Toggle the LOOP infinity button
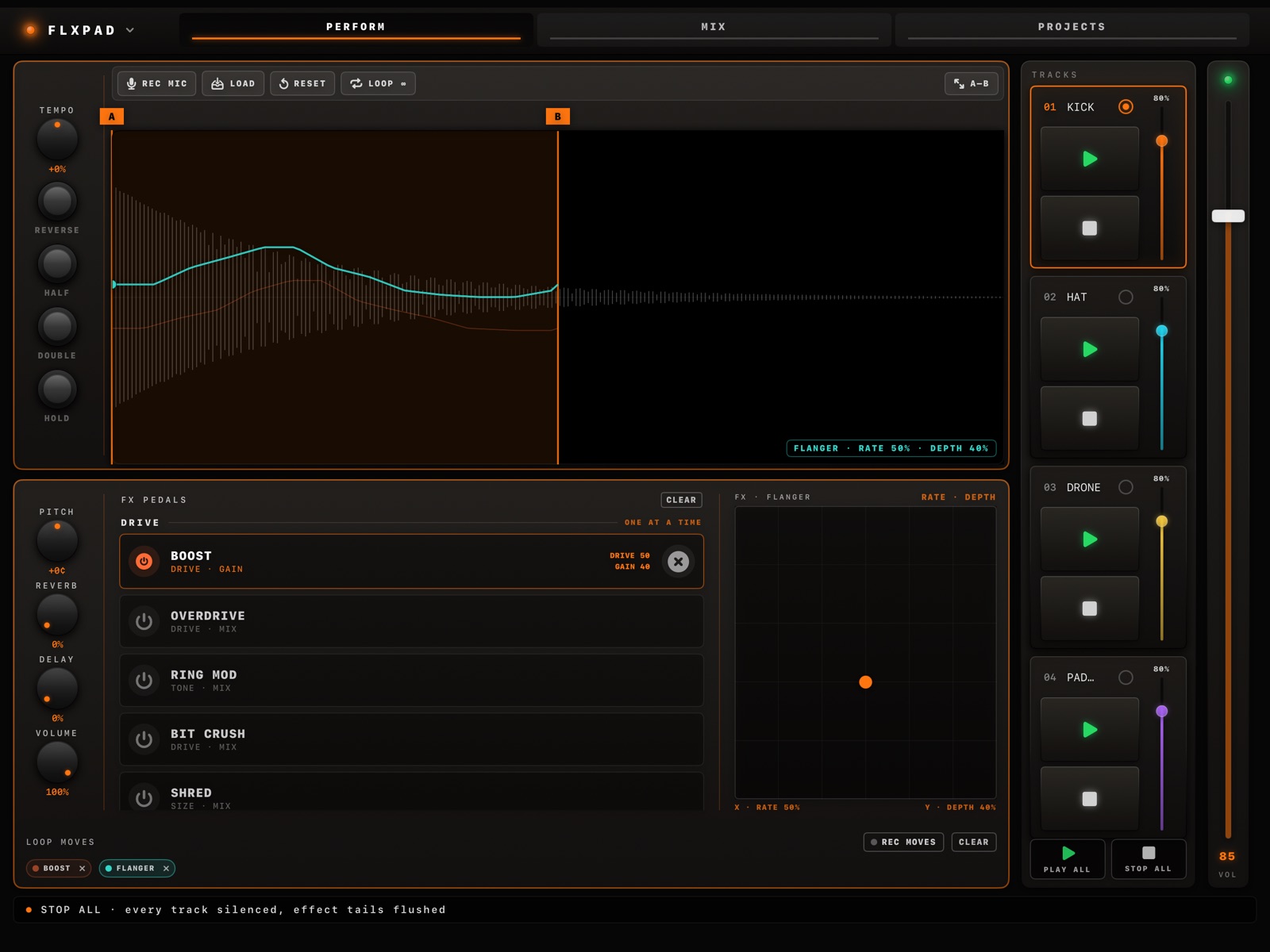Viewport: 1270px width, 952px height. click(x=378, y=83)
